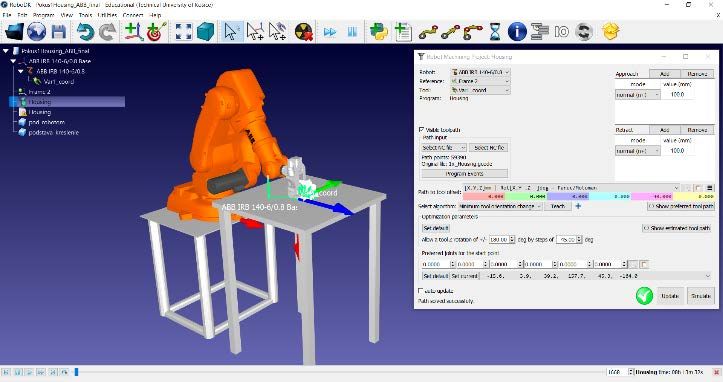
Task: Click the Program Events button
Action: tap(464, 174)
